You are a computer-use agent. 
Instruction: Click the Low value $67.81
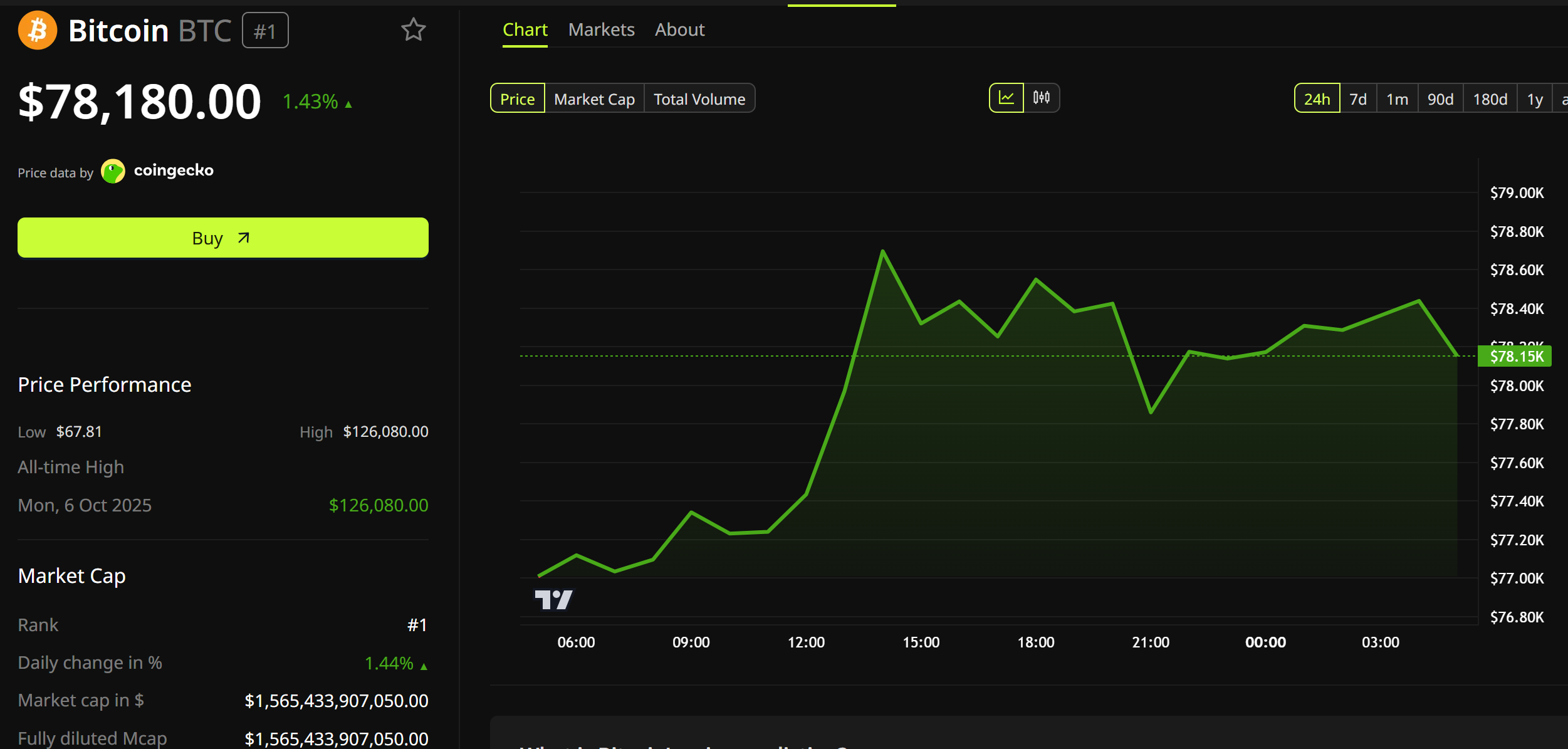point(79,431)
